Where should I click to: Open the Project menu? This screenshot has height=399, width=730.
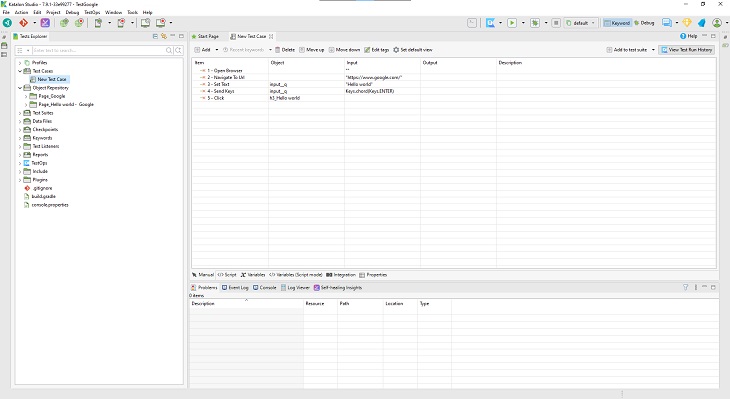coord(53,13)
